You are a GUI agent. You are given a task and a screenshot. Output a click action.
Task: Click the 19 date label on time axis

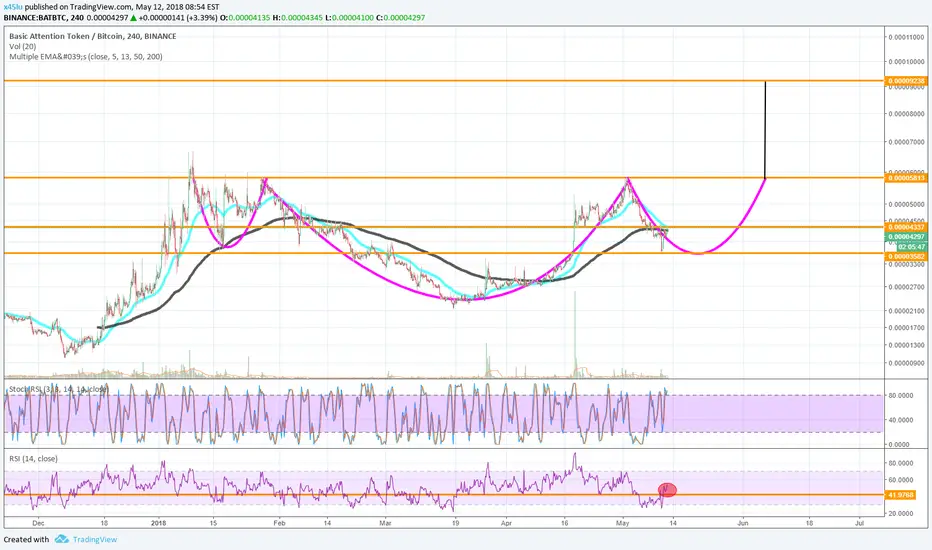(x=455, y=523)
